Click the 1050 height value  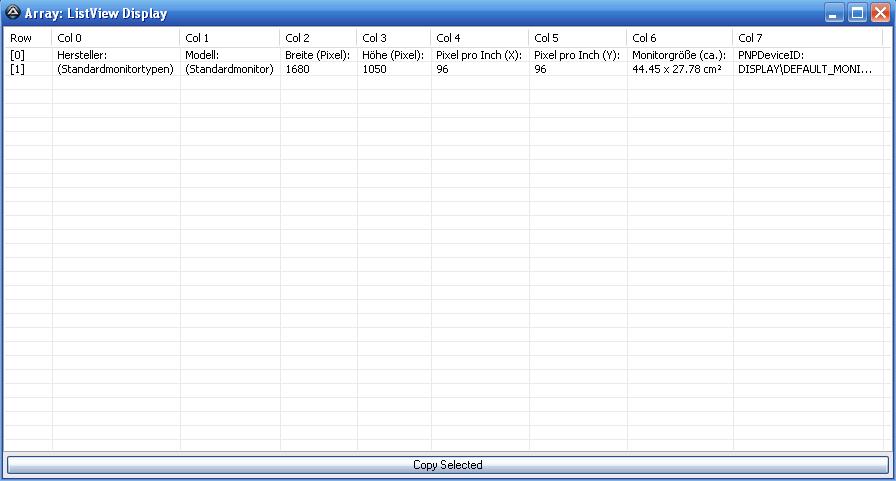pos(375,69)
